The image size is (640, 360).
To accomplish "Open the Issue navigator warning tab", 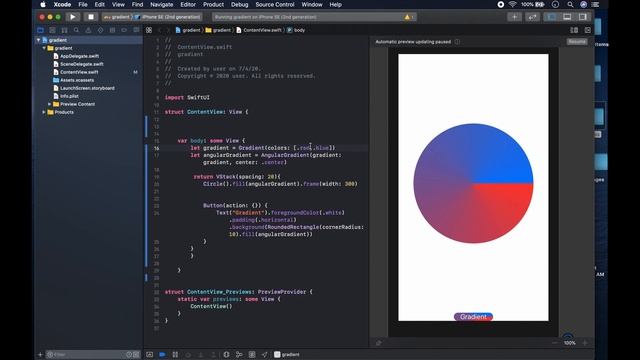I will pos(88,30).
